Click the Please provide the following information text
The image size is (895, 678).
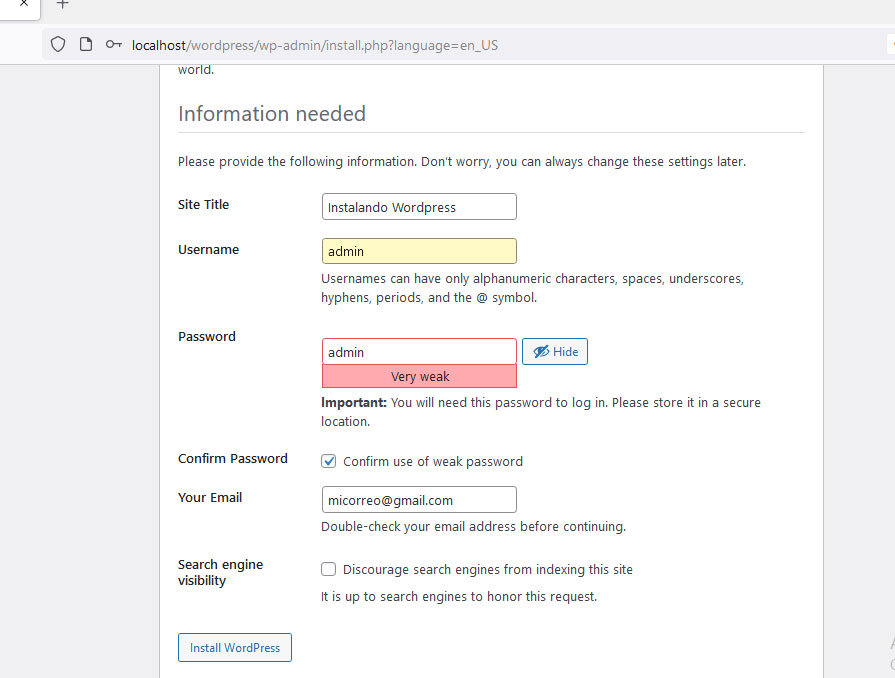462,162
